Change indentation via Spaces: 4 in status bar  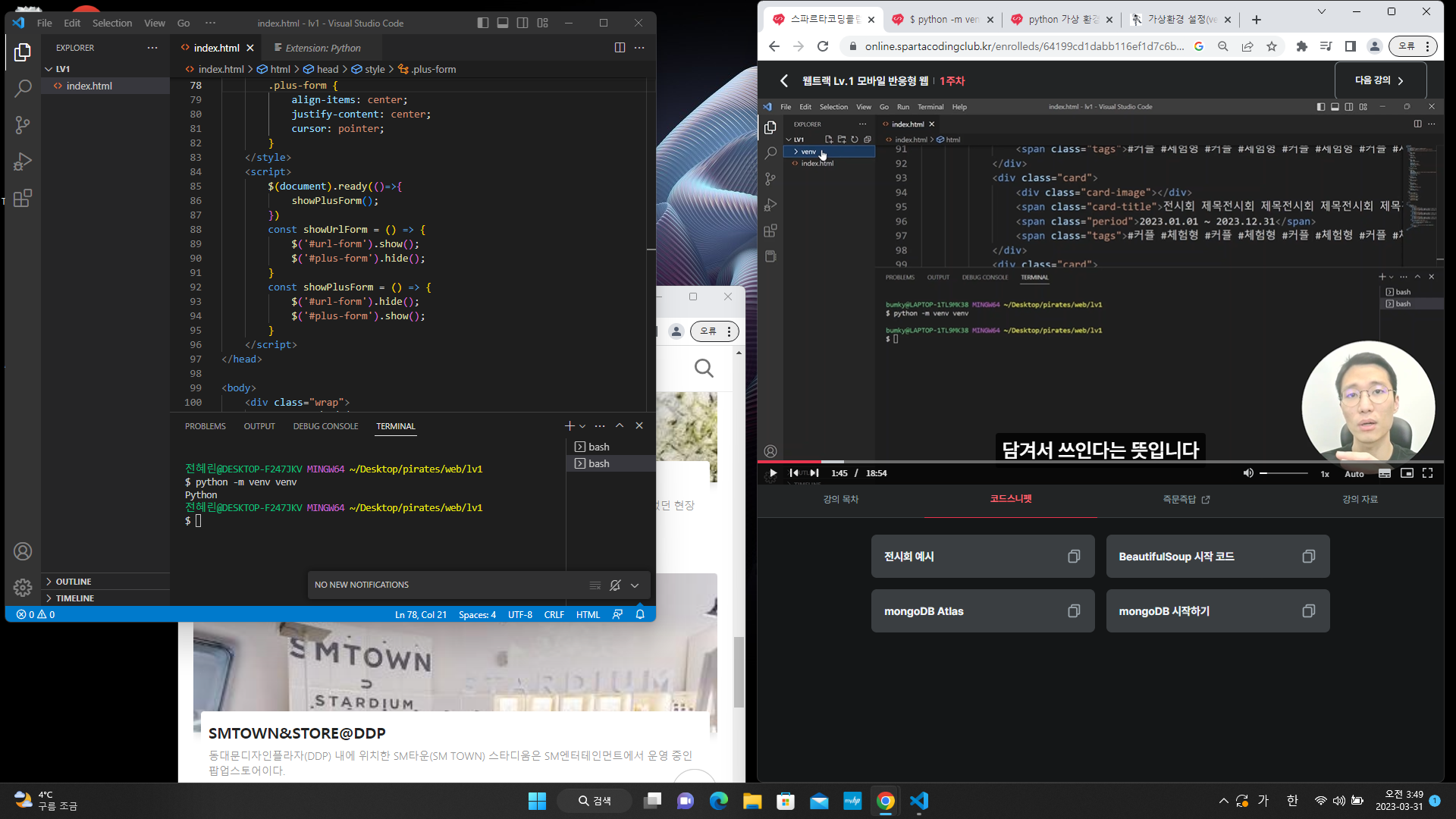click(477, 615)
